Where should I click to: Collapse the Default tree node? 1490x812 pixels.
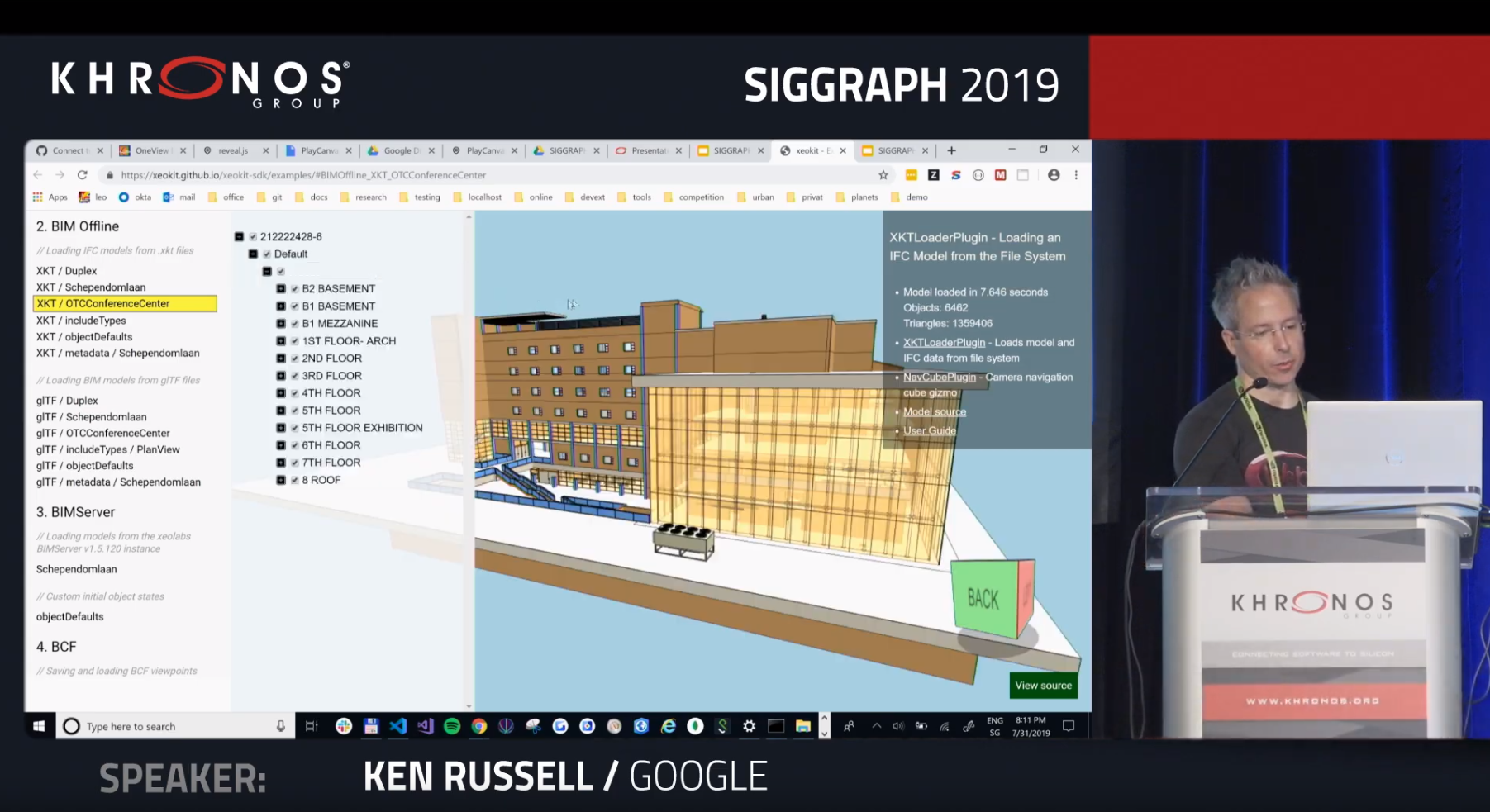[x=254, y=254]
